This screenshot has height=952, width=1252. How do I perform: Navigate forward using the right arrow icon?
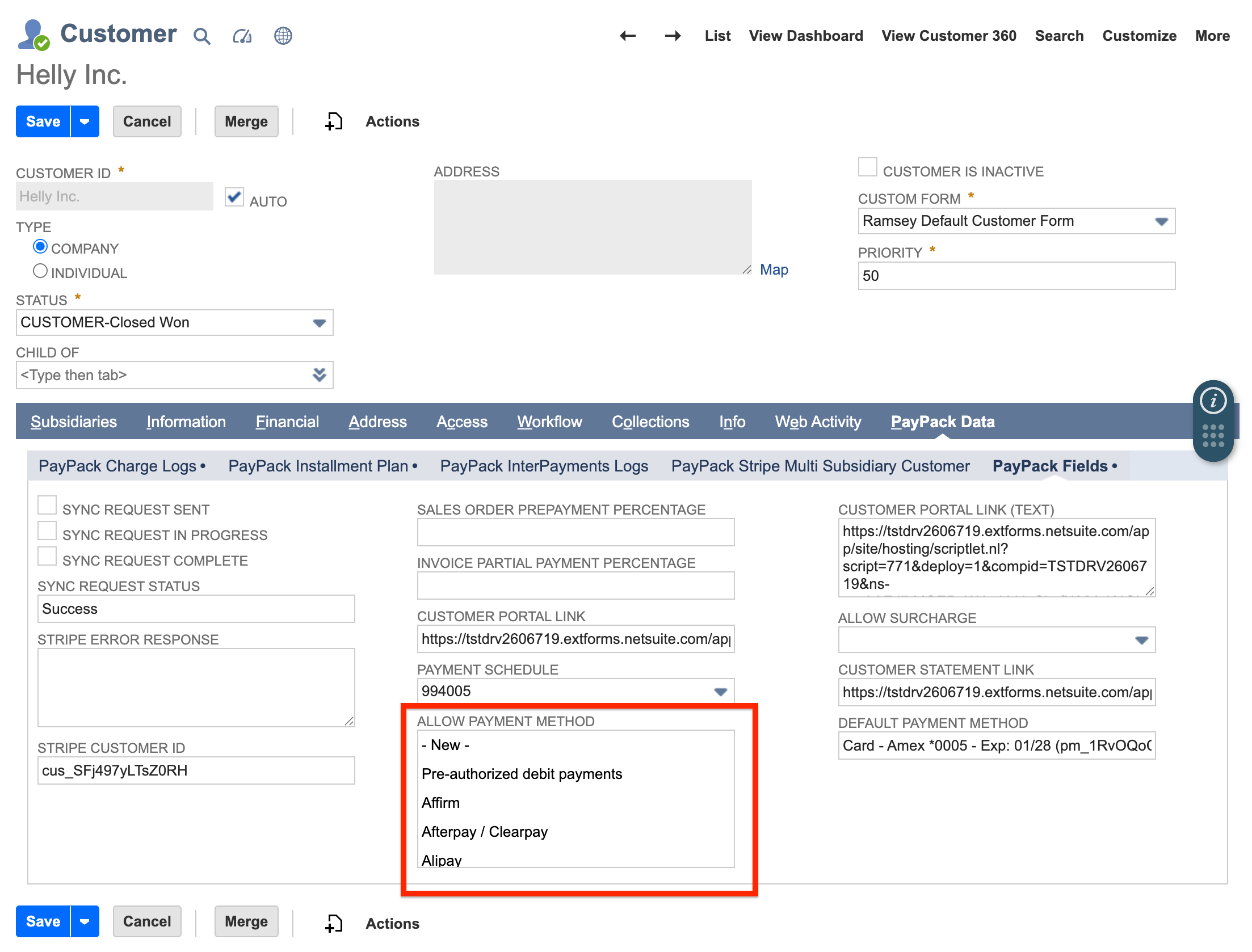[672, 36]
